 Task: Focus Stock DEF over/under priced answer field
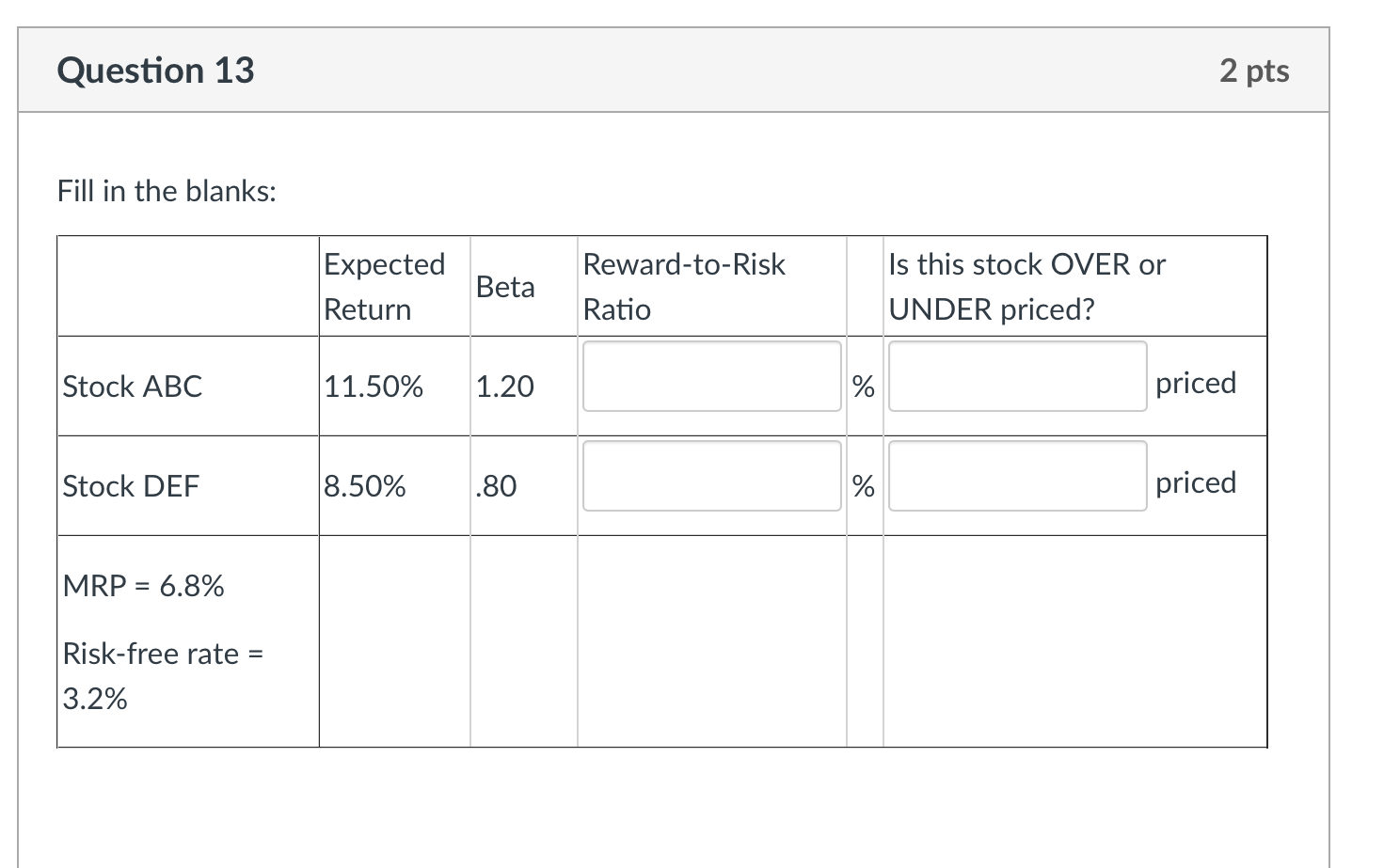[x=1017, y=476]
